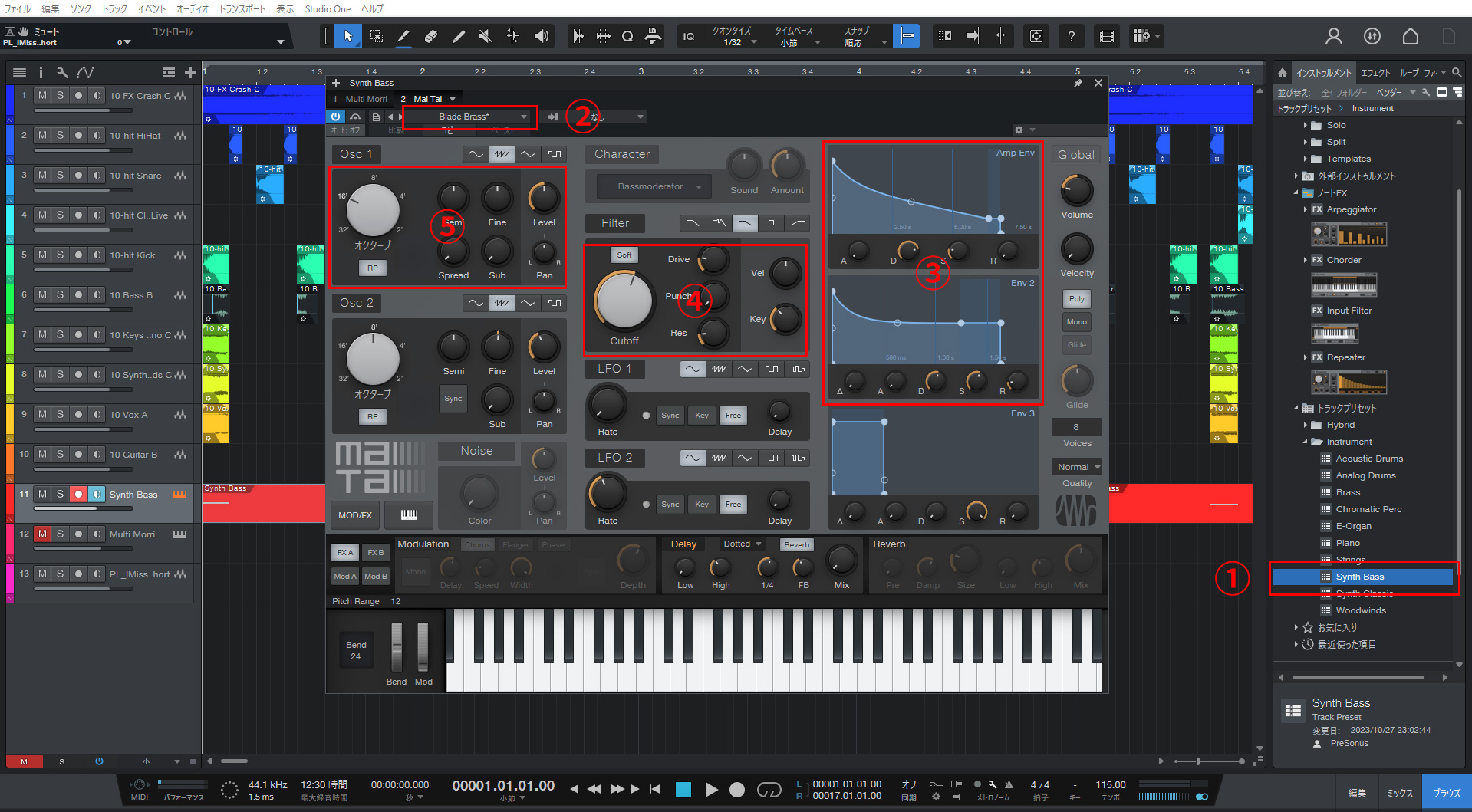Image resolution: width=1472 pixels, height=812 pixels.
Task: Open the トランスポート menu
Action: click(242, 8)
